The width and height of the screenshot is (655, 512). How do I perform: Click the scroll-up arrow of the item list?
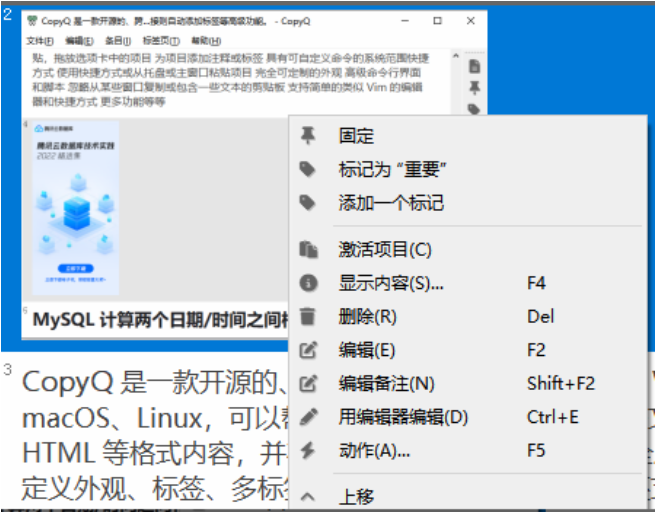pos(456,56)
